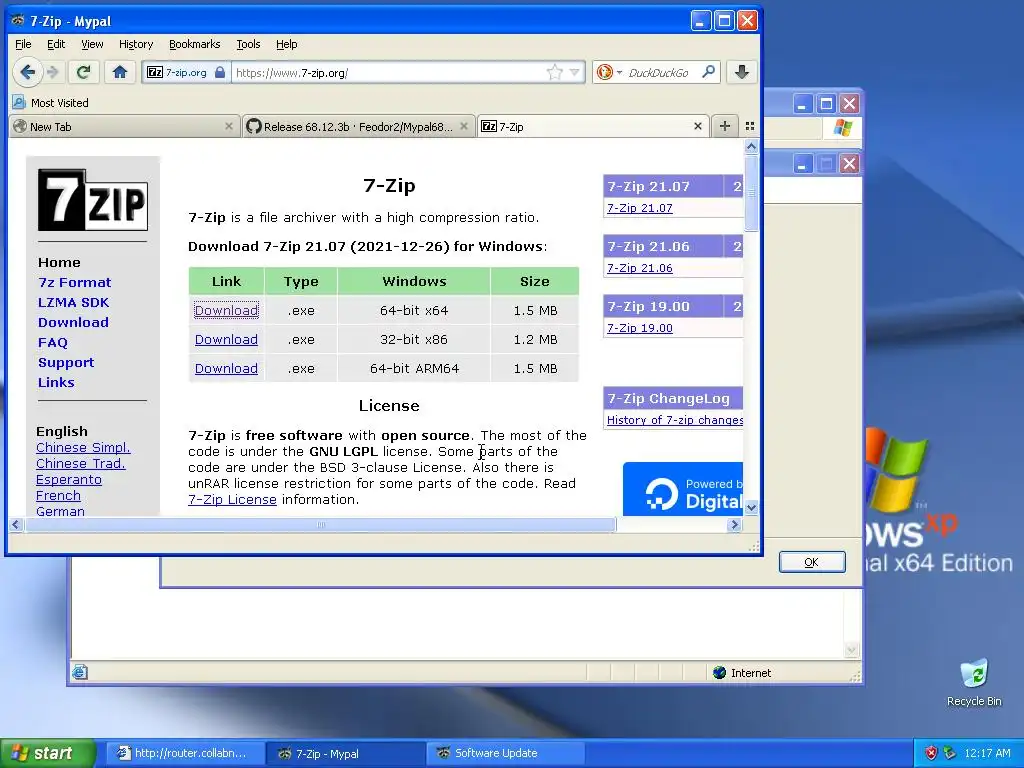
Task: Click the page icon in Internet Explorer status bar
Action: click(x=80, y=672)
